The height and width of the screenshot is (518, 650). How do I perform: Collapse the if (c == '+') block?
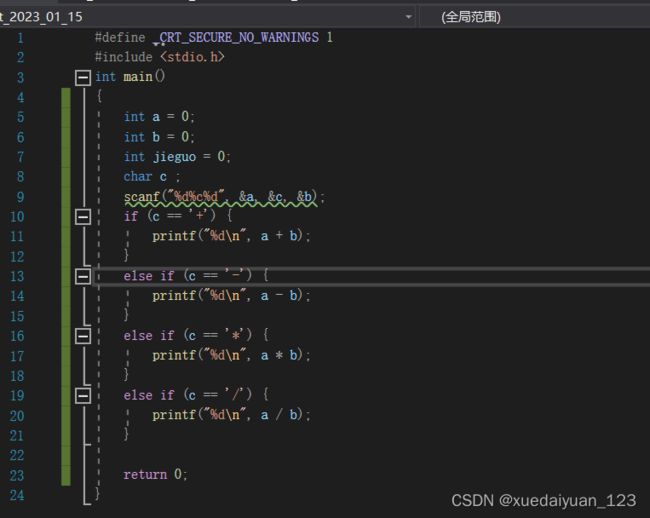tap(83, 217)
